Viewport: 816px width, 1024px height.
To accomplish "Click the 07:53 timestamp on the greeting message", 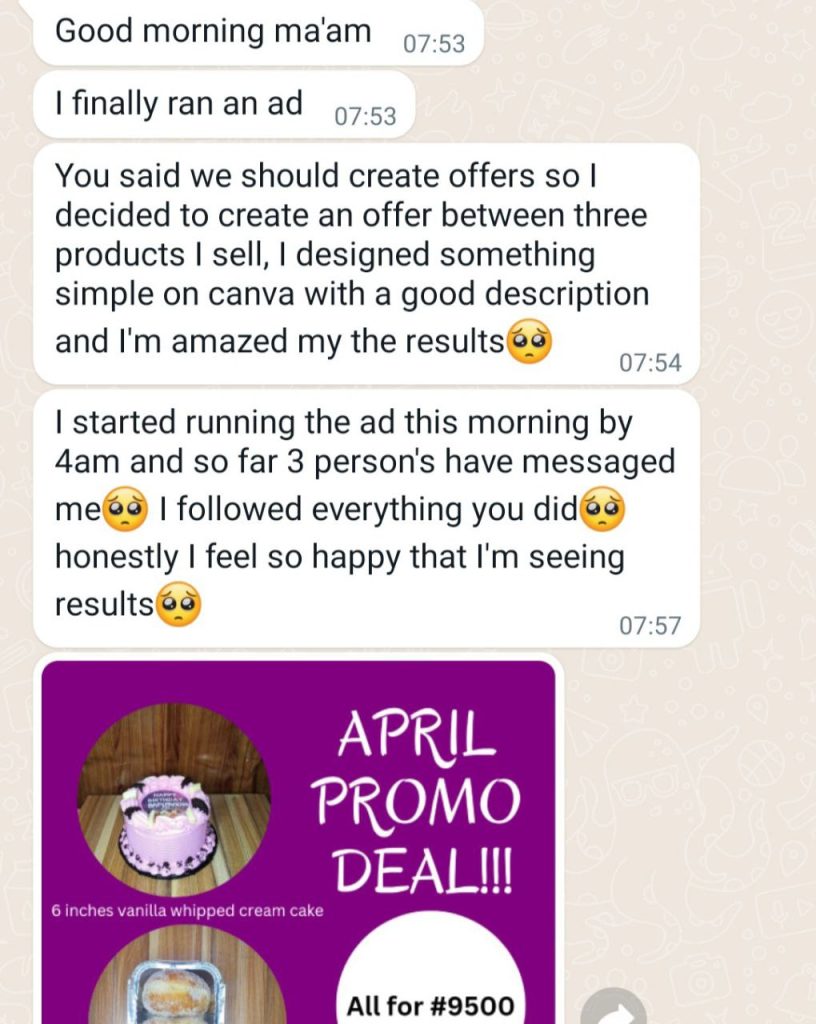I will (434, 44).
